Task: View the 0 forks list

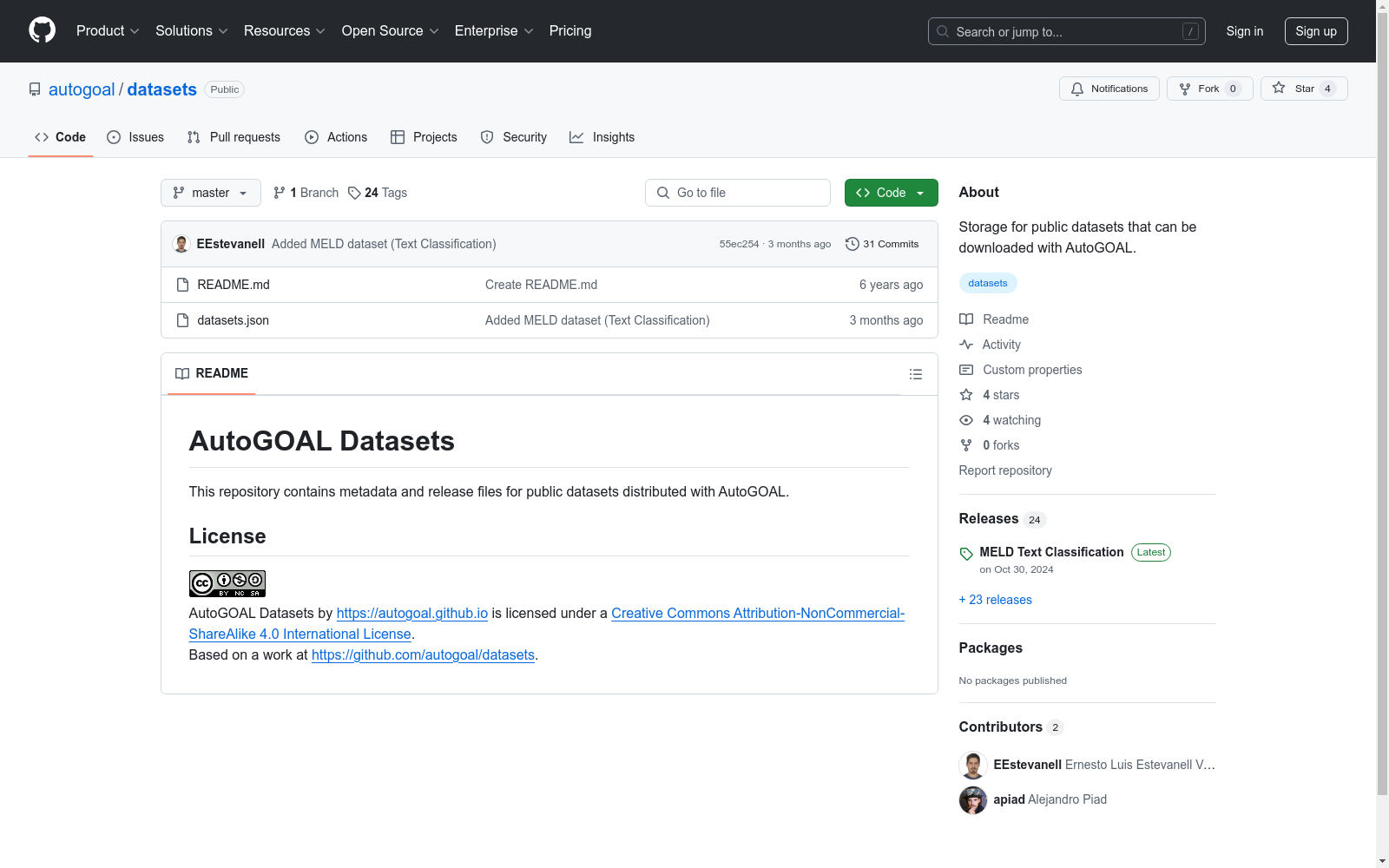Action: click(990, 445)
